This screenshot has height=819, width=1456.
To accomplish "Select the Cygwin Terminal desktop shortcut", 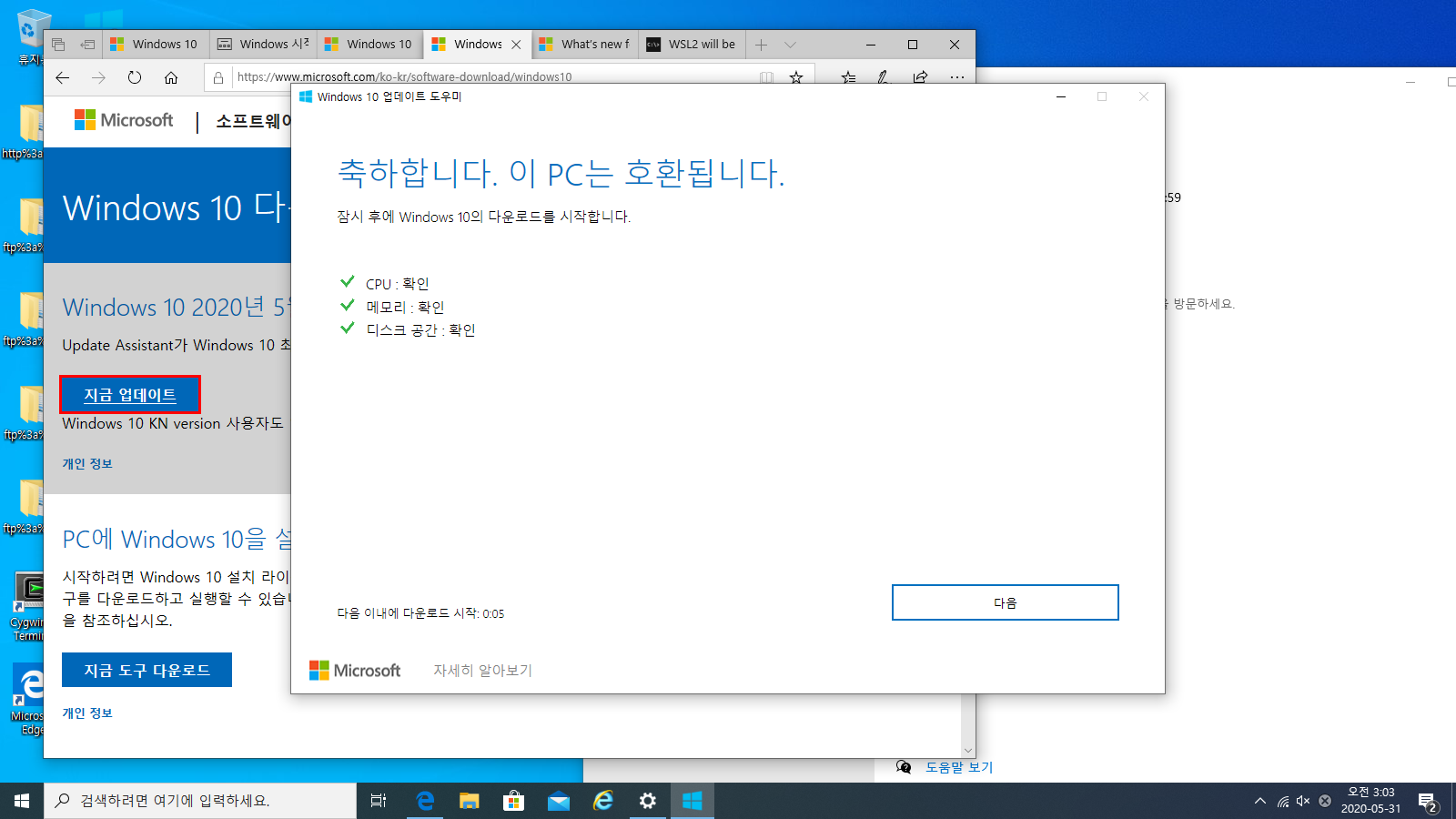I will (x=27, y=607).
